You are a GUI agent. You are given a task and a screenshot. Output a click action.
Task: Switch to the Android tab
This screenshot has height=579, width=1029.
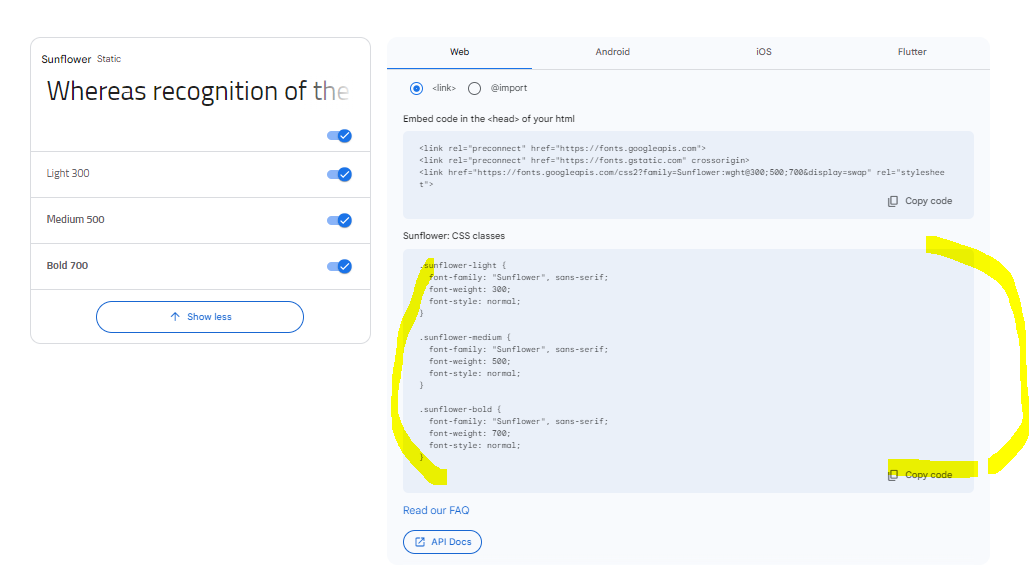(612, 52)
